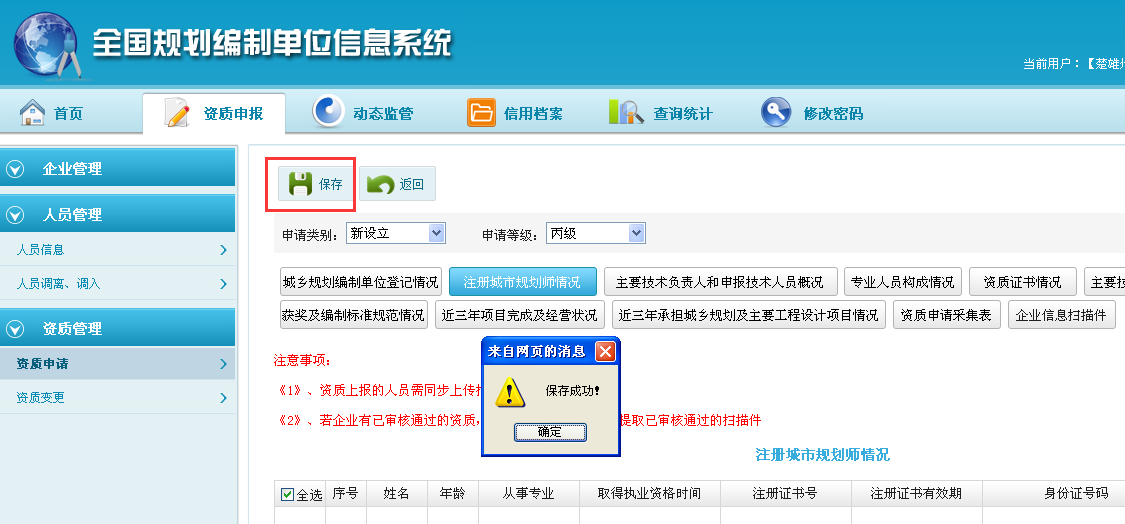Collapse the 资质管理 sidebar section
Screen dimensions: 1125x524
point(15,329)
